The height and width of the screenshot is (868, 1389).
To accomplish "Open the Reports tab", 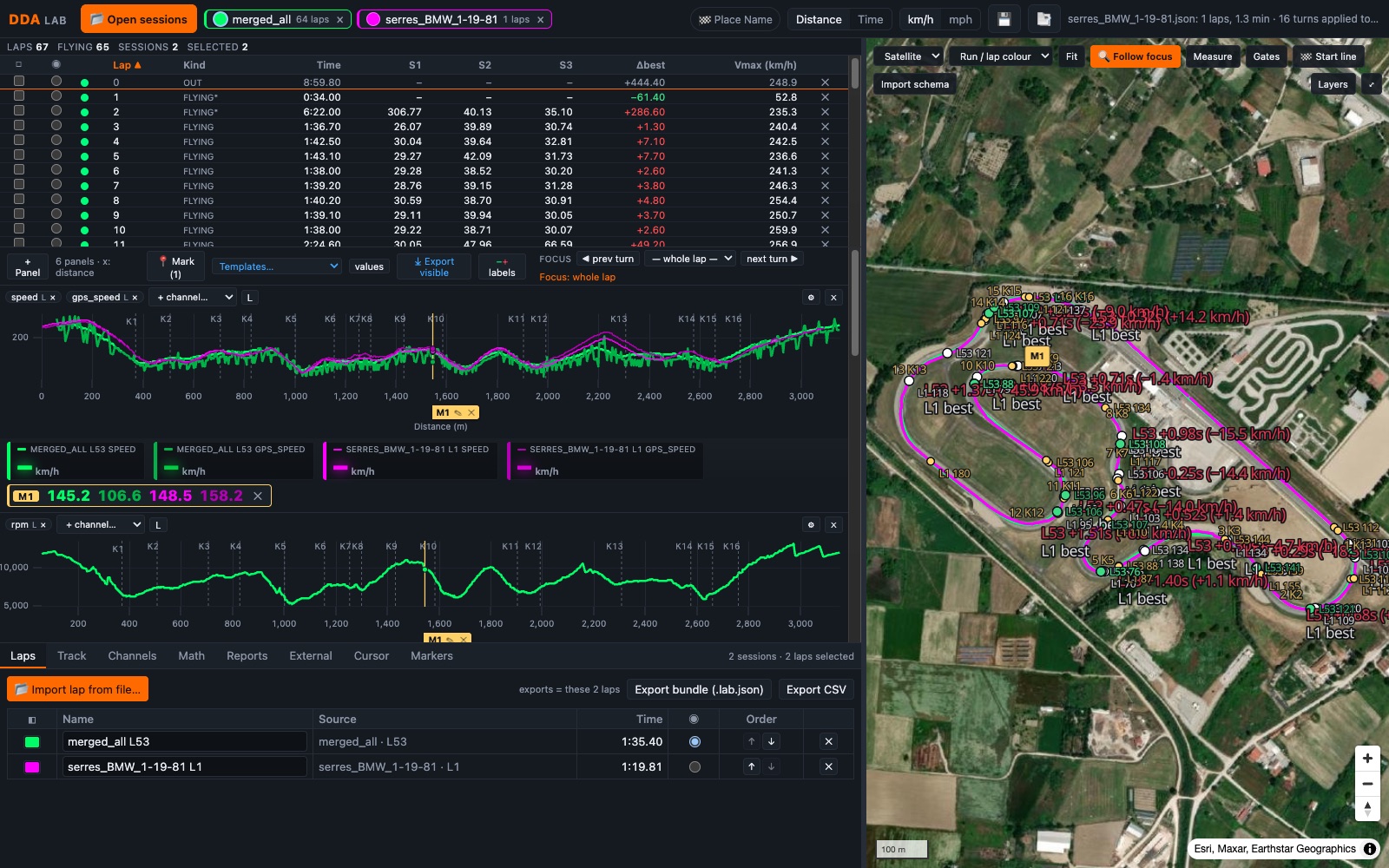I will [247, 656].
